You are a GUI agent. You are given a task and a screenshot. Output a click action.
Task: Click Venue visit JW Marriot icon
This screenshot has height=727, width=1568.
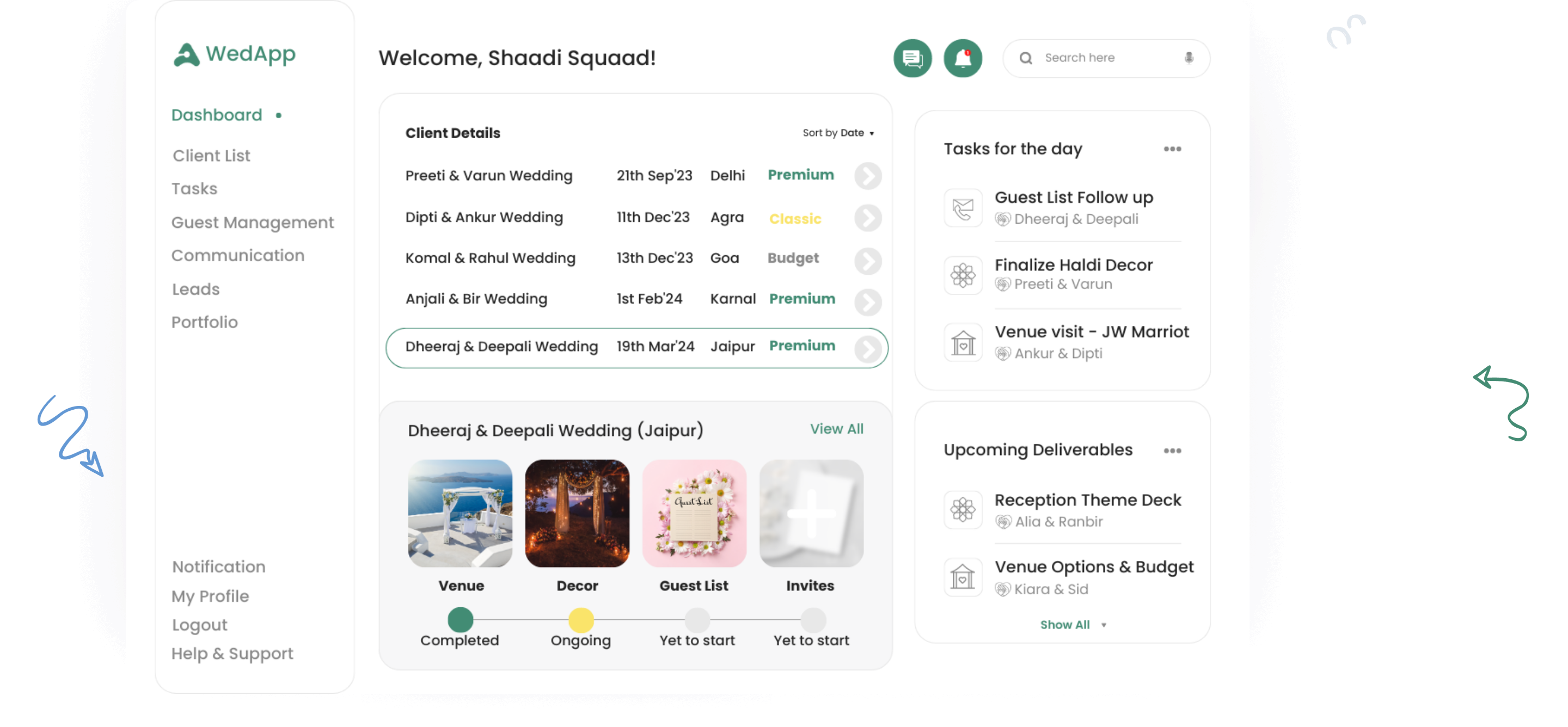(963, 342)
